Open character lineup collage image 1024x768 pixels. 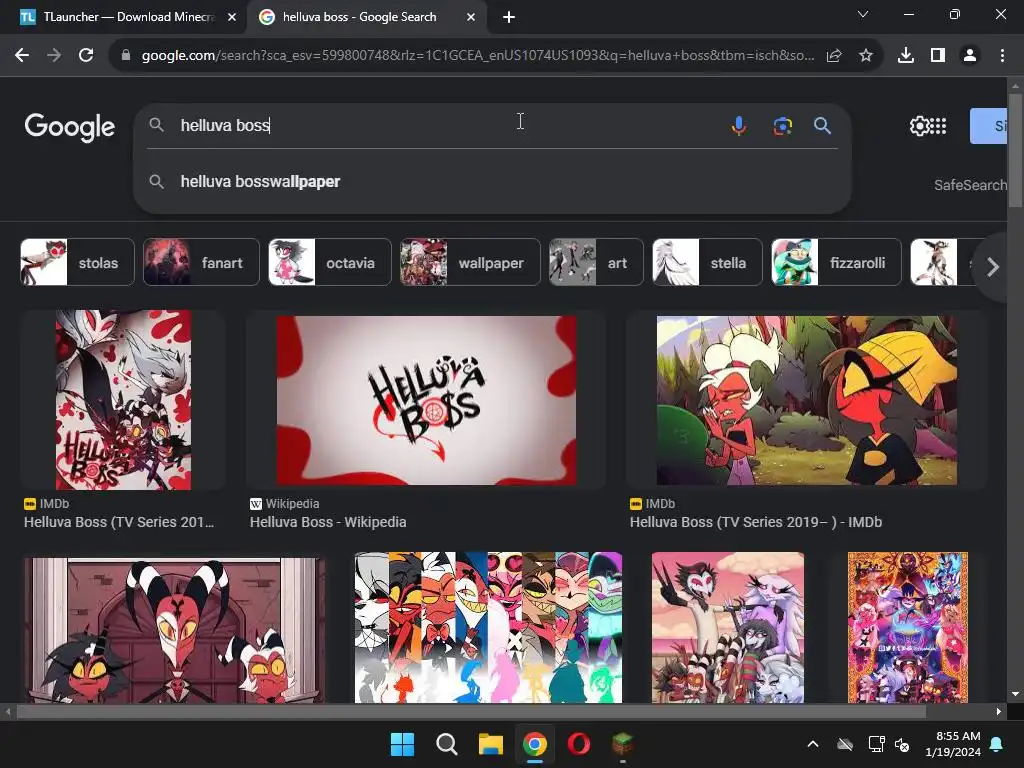click(488, 628)
